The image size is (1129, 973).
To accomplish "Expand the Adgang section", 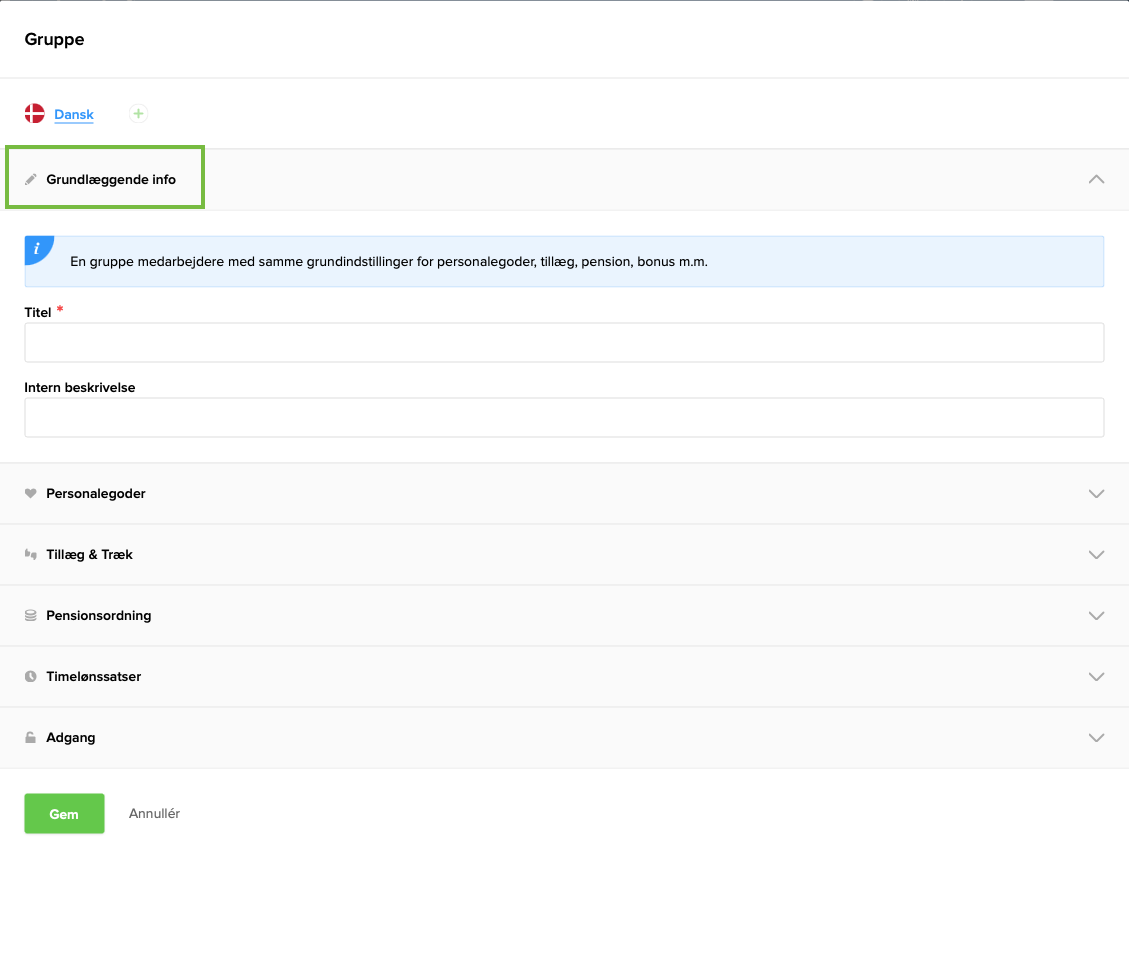I will coord(1096,737).
